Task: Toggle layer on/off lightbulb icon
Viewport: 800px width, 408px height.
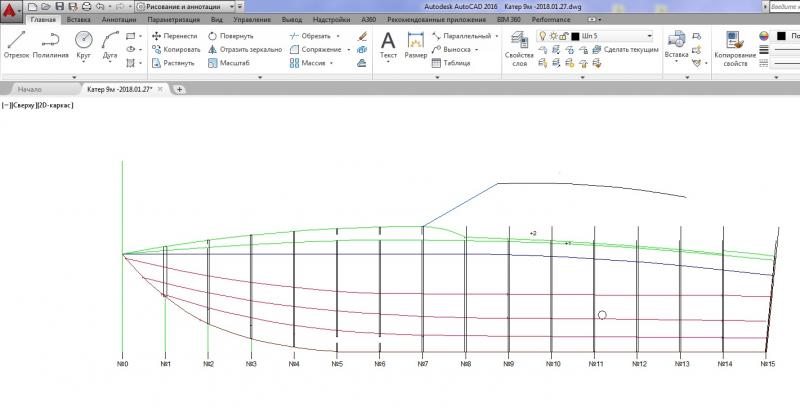Action: click(x=543, y=36)
